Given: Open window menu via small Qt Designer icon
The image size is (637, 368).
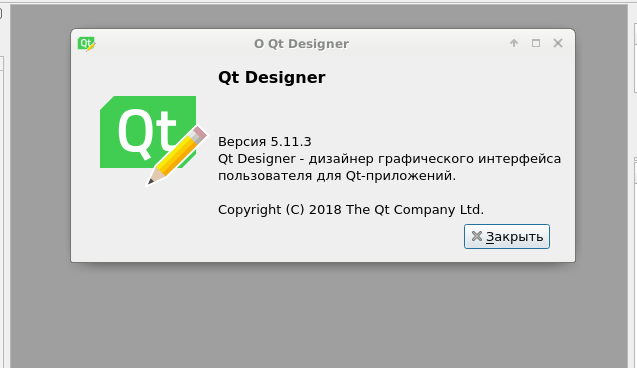Looking at the screenshot, I should click(x=87, y=43).
